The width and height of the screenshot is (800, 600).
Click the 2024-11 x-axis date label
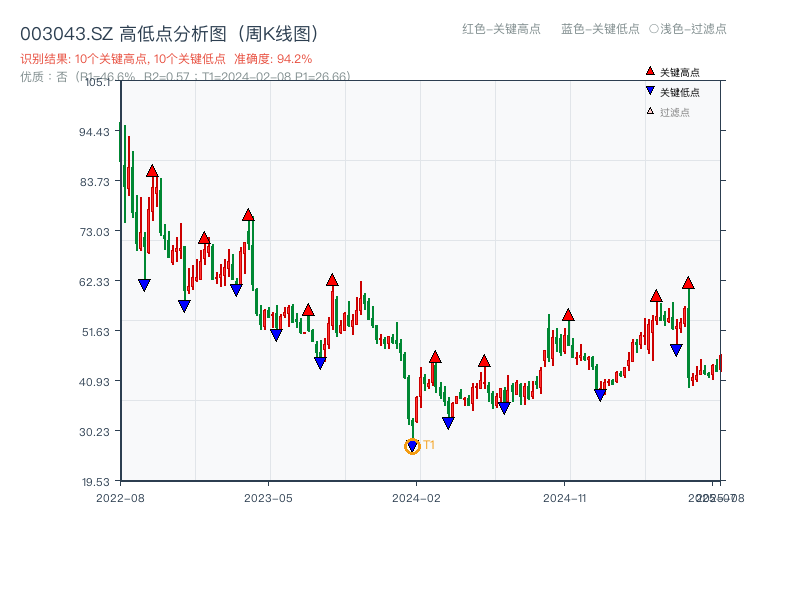[x=567, y=497]
